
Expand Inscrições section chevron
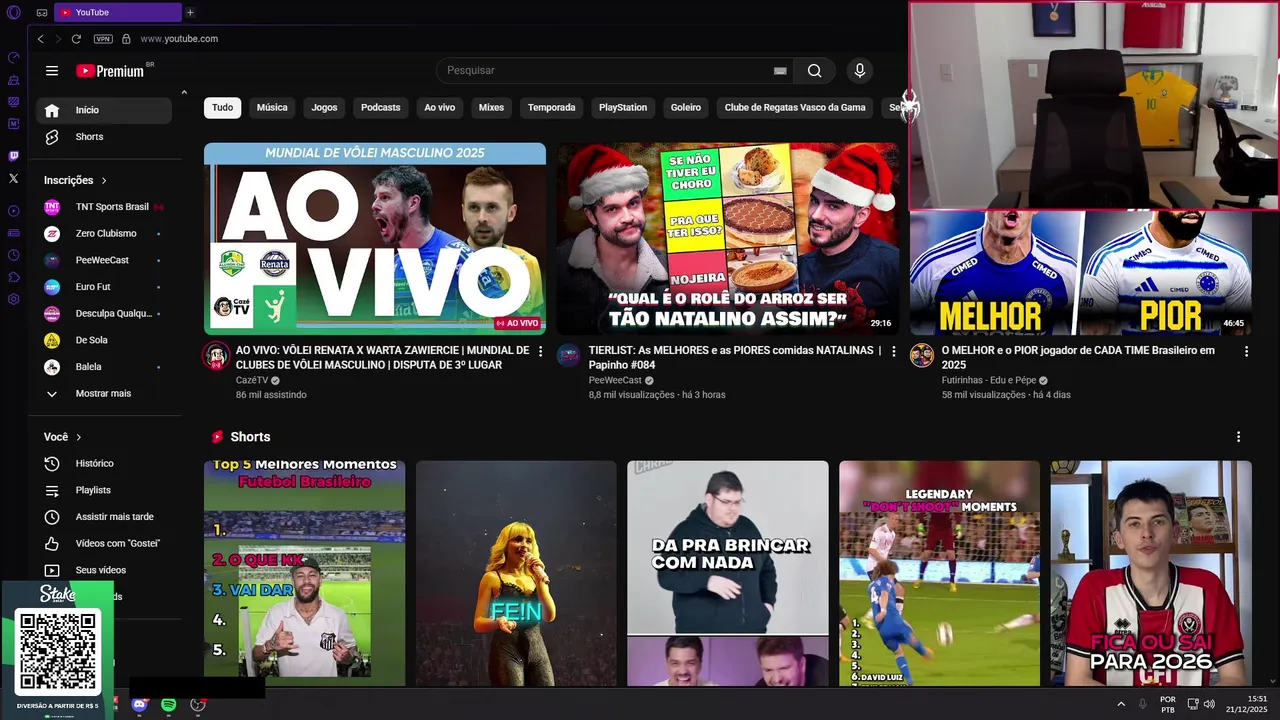(x=103, y=181)
